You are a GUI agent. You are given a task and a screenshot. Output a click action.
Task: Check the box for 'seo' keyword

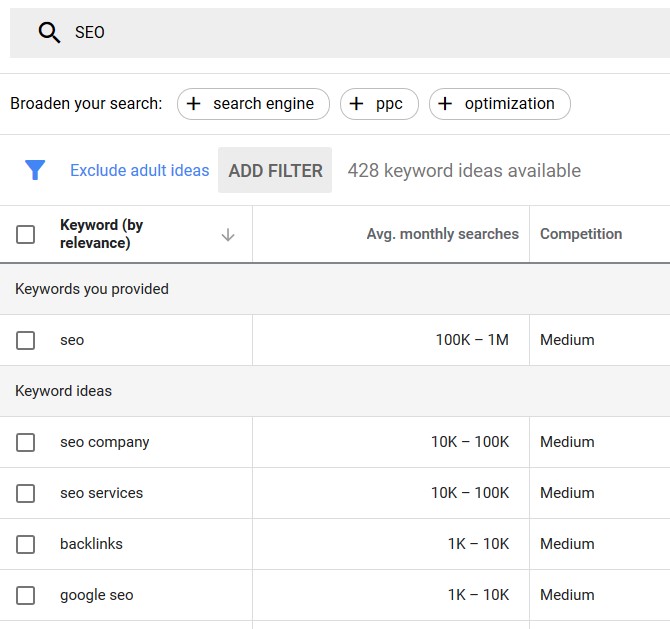tap(26, 341)
